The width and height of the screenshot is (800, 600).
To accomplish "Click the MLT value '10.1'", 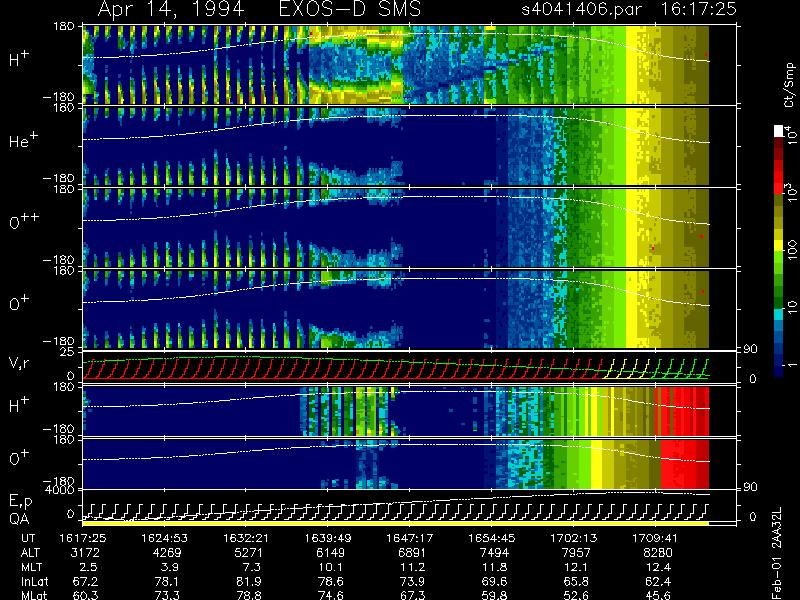I will click(x=331, y=567).
